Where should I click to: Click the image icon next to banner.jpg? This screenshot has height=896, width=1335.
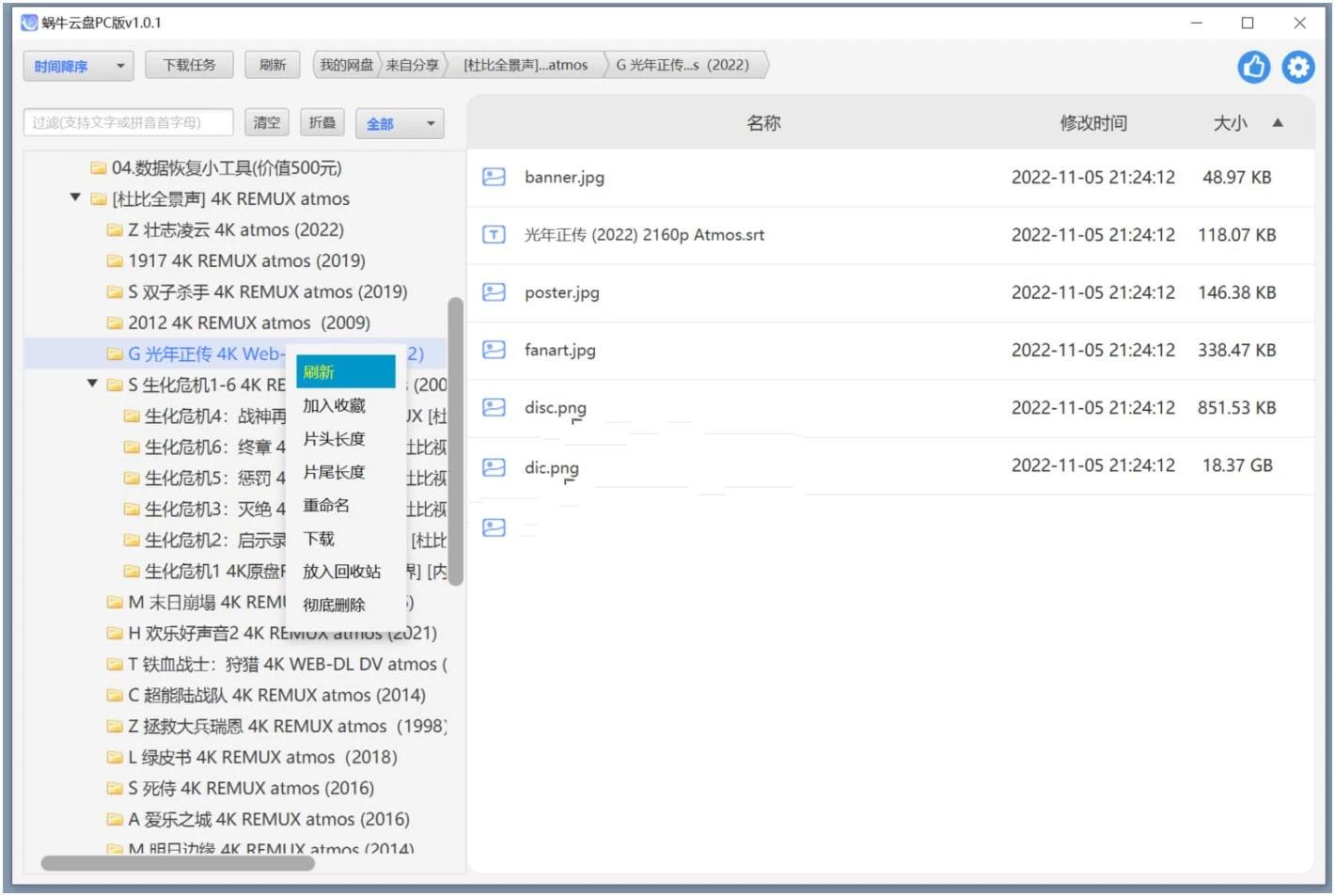tap(494, 177)
